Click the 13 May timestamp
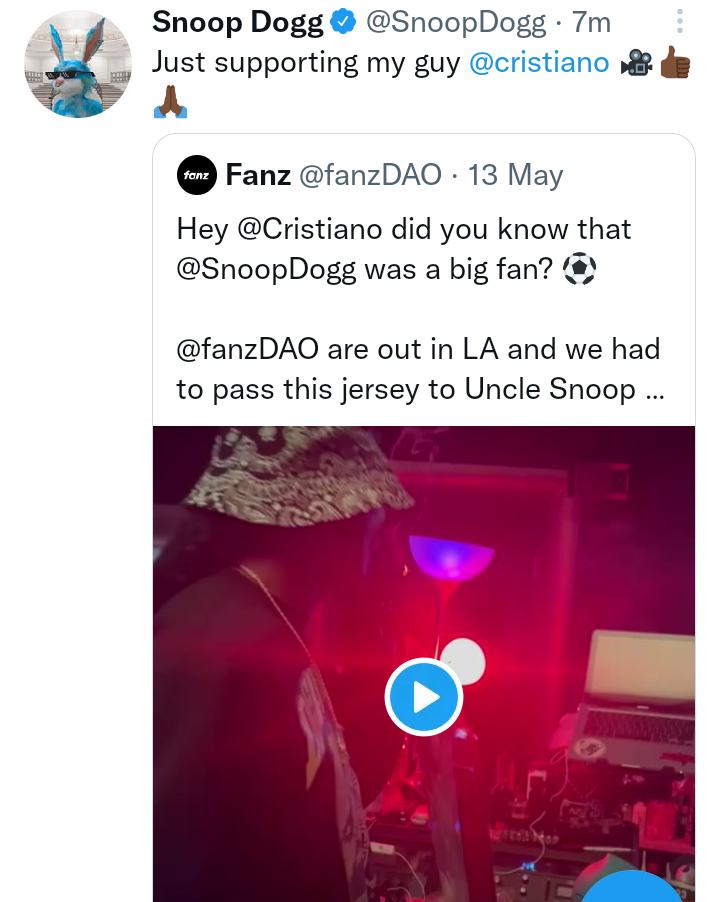This screenshot has height=902, width=720. tap(516, 176)
